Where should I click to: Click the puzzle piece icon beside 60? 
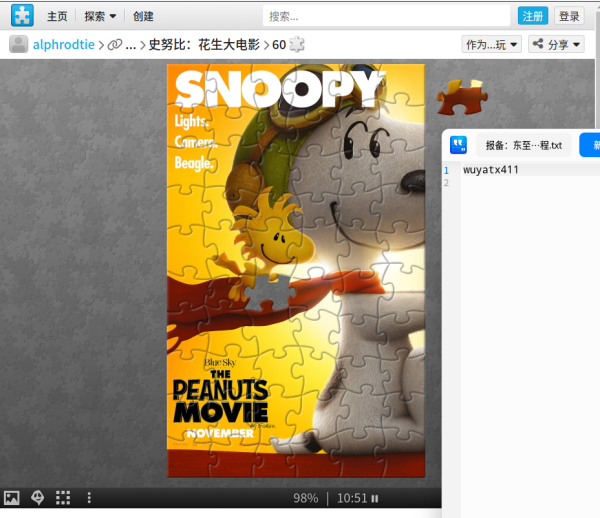(x=297, y=44)
